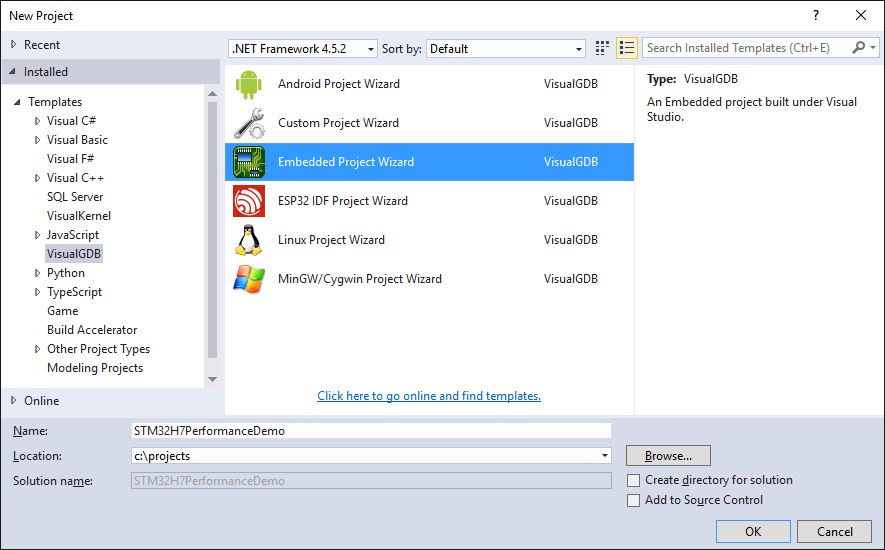Select the 'Embedded Project Wizard' name
The height and width of the screenshot is (550, 885).
pos(346,162)
